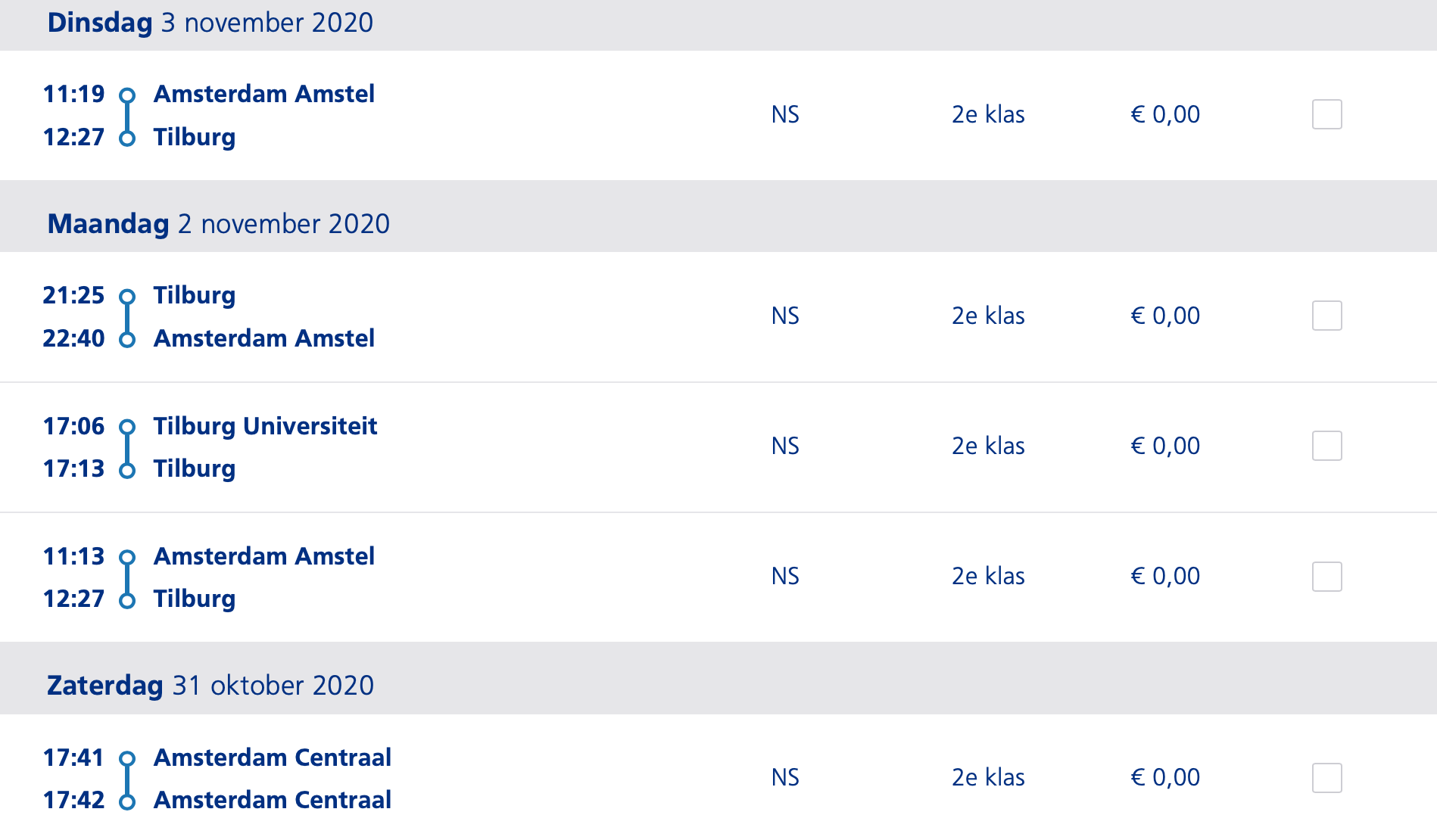Click route icon for Amsterdam Centraal trip

tap(127, 779)
